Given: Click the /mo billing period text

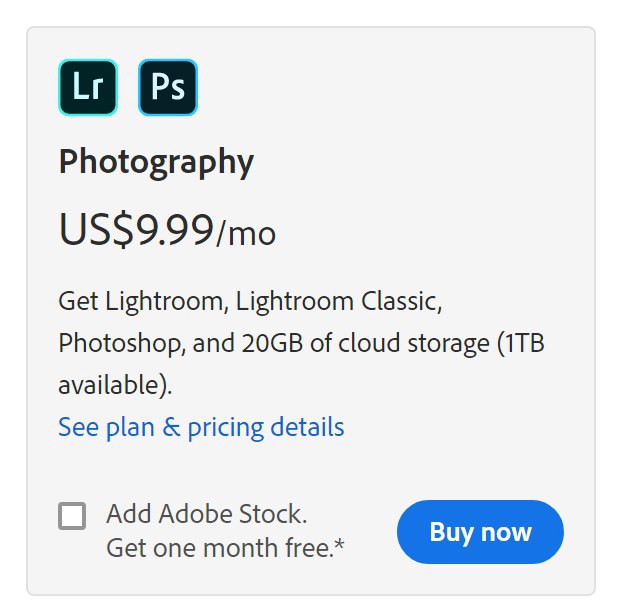Looking at the screenshot, I should click(246, 234).
